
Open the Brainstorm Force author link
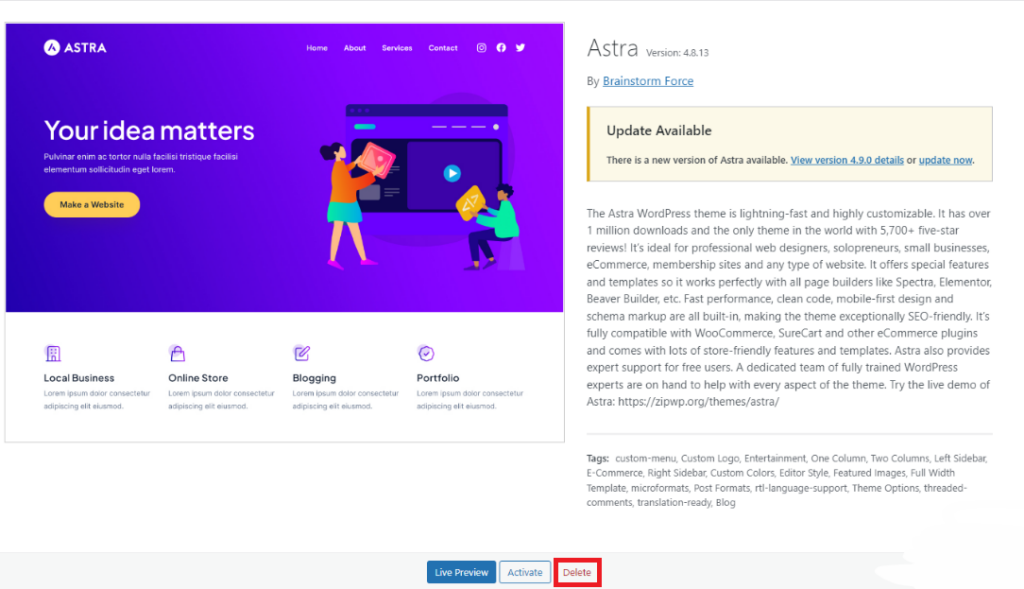coord(647,81)
